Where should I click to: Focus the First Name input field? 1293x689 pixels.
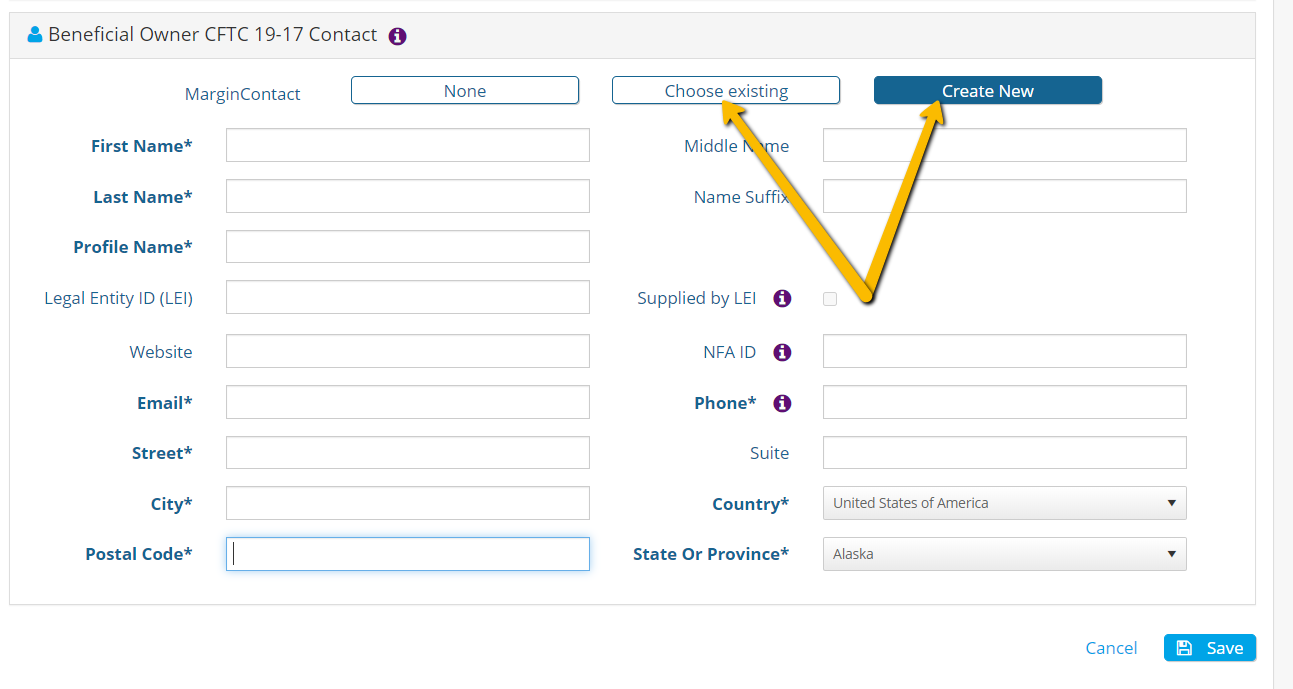(408, 145)
